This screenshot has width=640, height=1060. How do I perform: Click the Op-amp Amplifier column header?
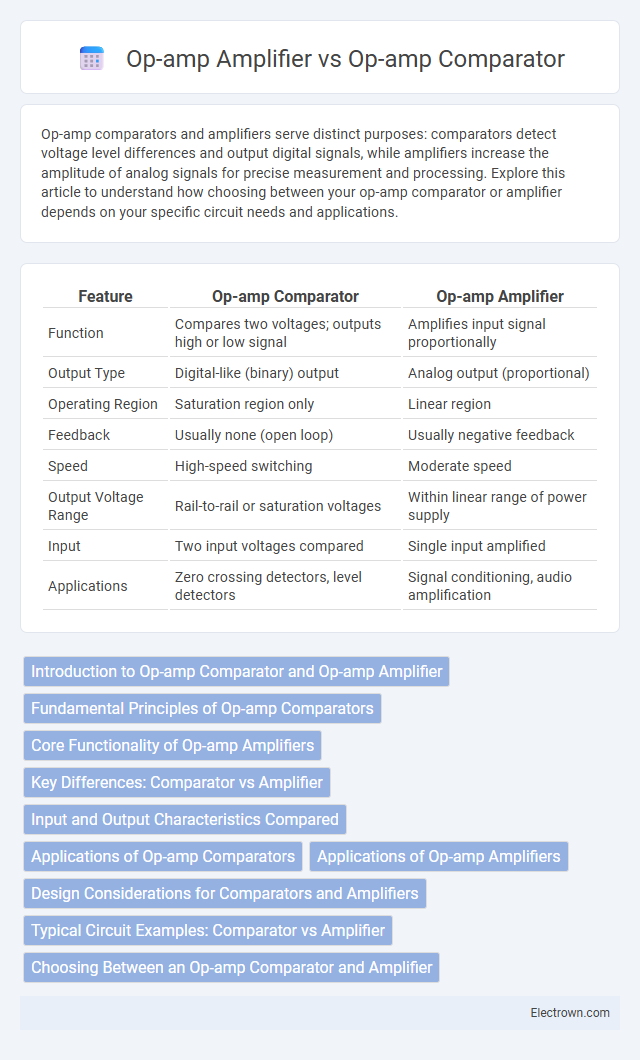pyautogui.click(x=500, y=296)
